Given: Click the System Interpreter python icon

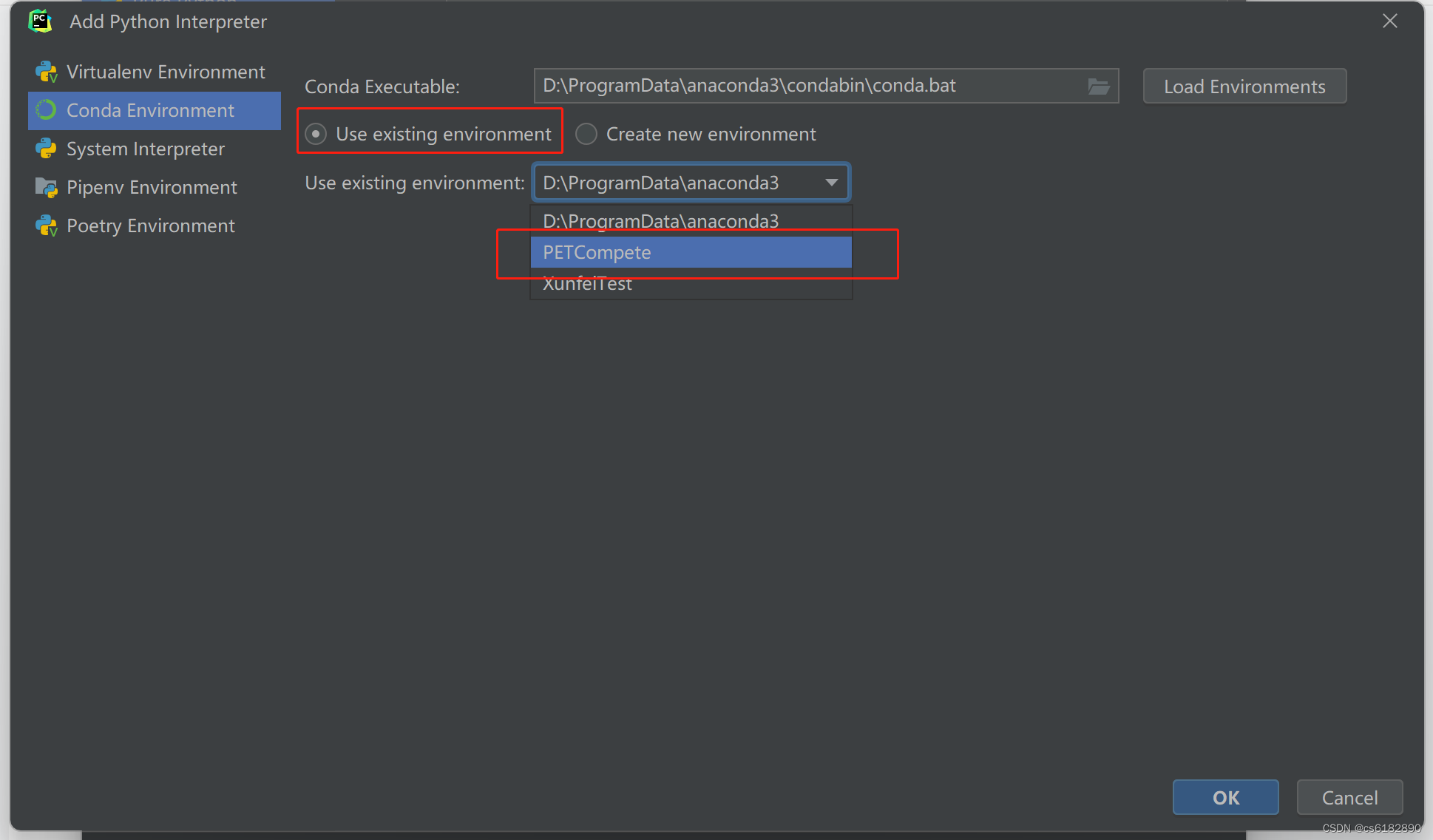Looking at the screenshot, I should (x=46, y=149).
